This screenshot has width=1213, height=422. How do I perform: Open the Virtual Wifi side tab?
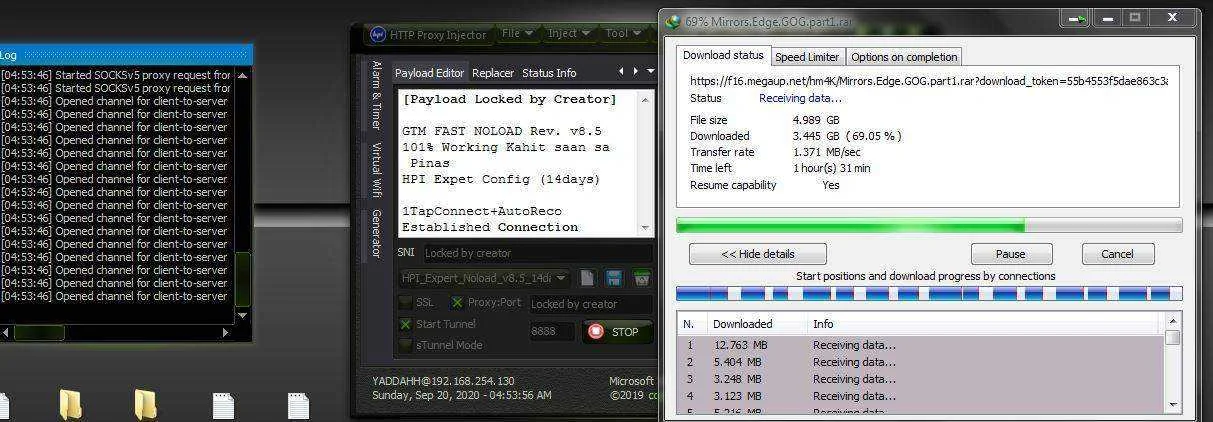click(x=376, y=169)
